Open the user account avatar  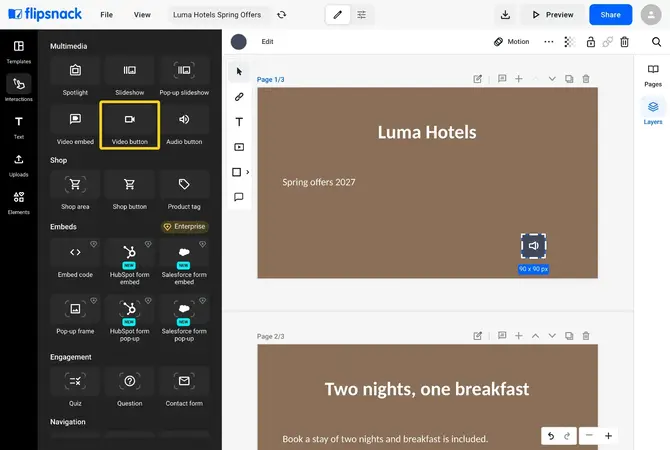[x=651, y=15]
